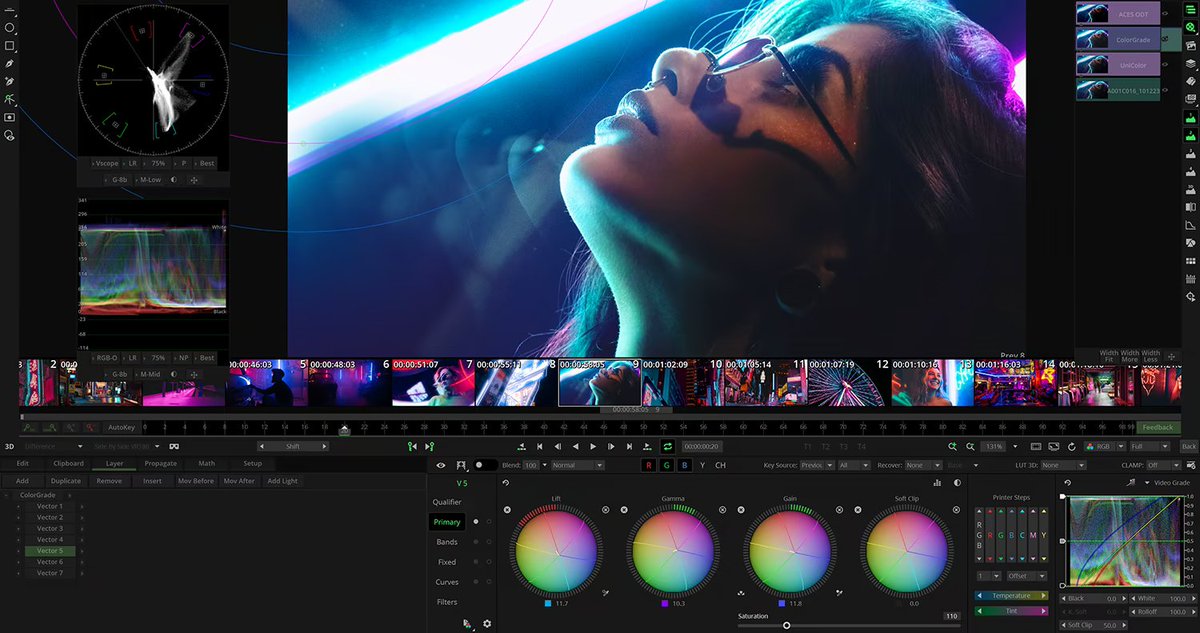Image resolution: width=1200 pixels, height=633 pixels.
Task: Click the Tint slider bar
Action: click(x=1011, y=609)
